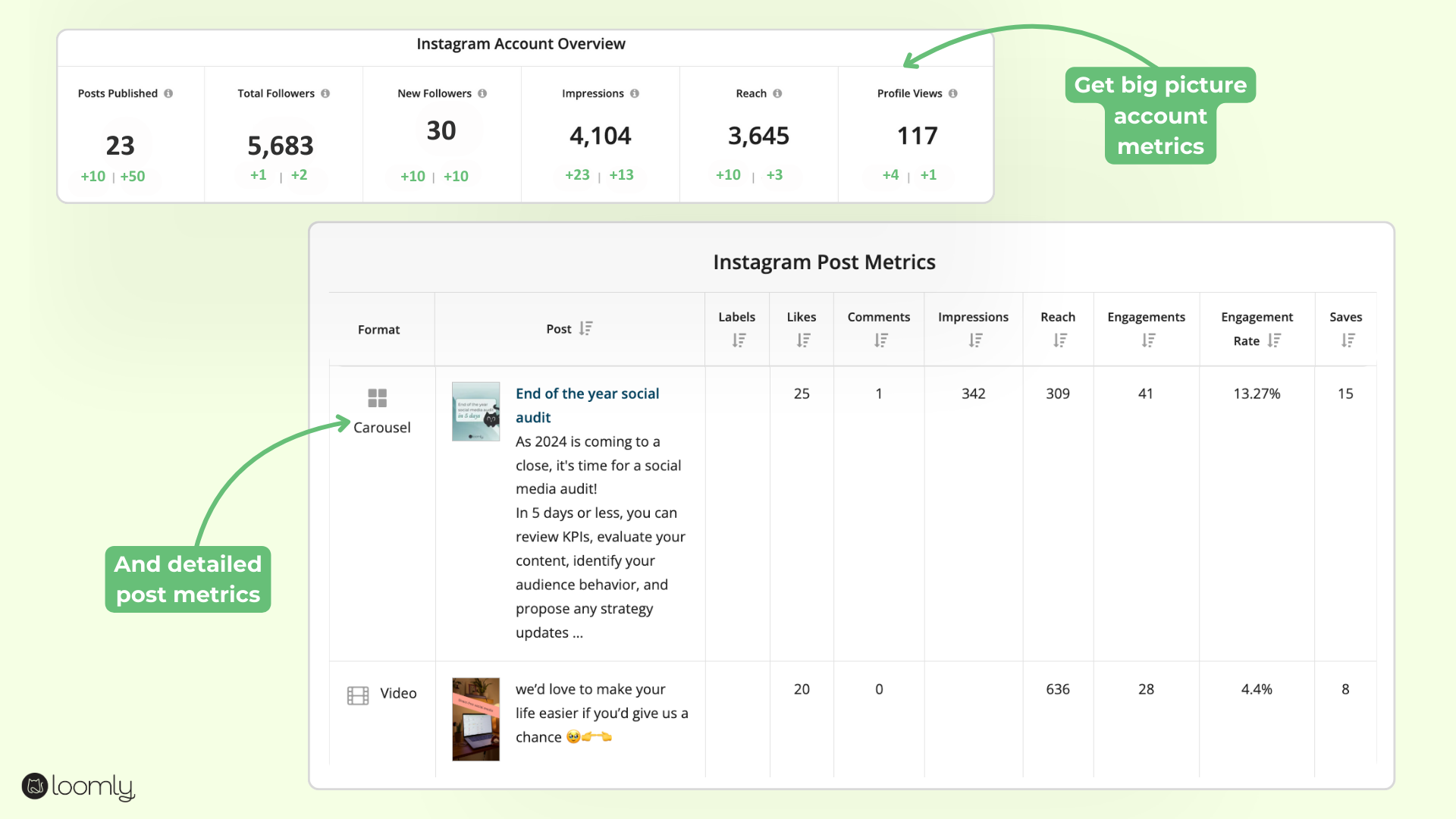Open the Posts Published info tooltip icon
Screen dimensions: 1456x819
[x=169, y=93]
